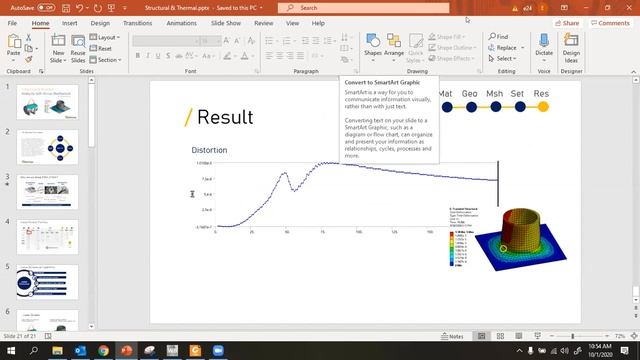
Task: Open the Comments pane button
Action: pyautogui.click(x=610, y=23)
